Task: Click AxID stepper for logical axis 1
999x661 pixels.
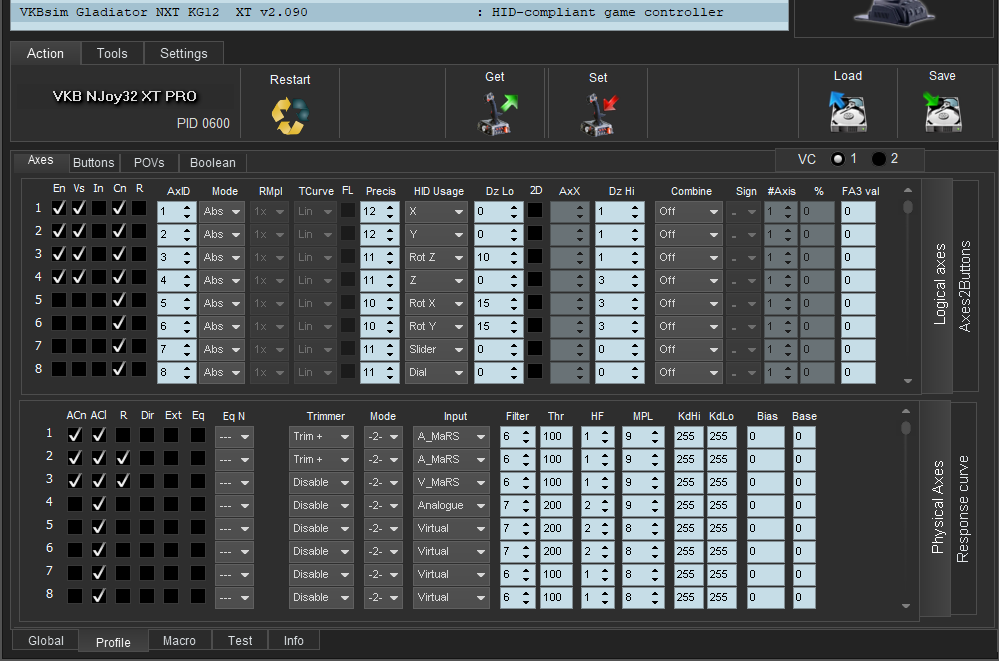Action: click(187, 212)
